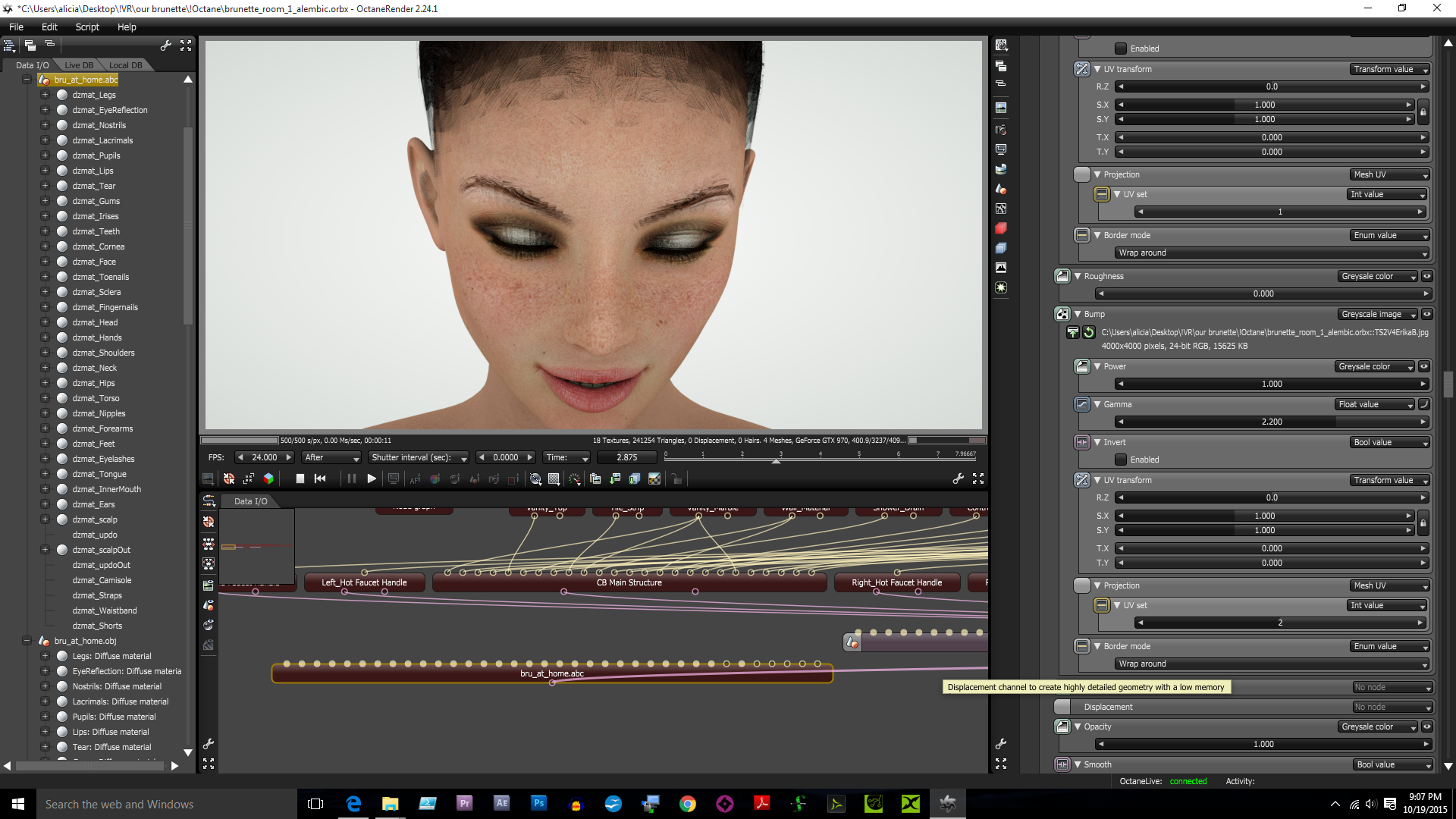Open Photoshop from the taskbar
1456x819 pixels.
[x=538, y=804]
